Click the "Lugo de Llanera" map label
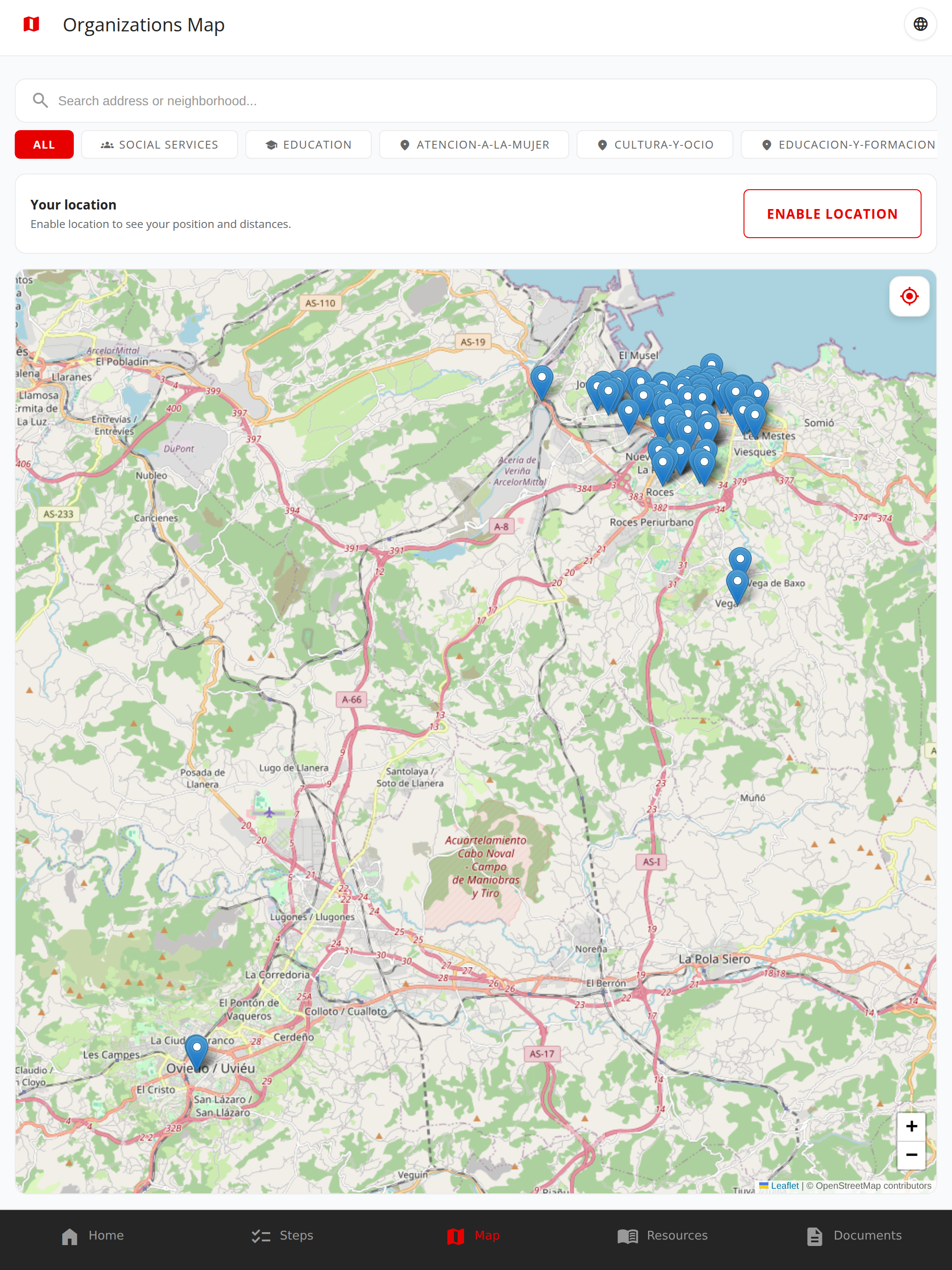Image resolution: width=952 pixels, height=1270 pixels. coord(294,767)
